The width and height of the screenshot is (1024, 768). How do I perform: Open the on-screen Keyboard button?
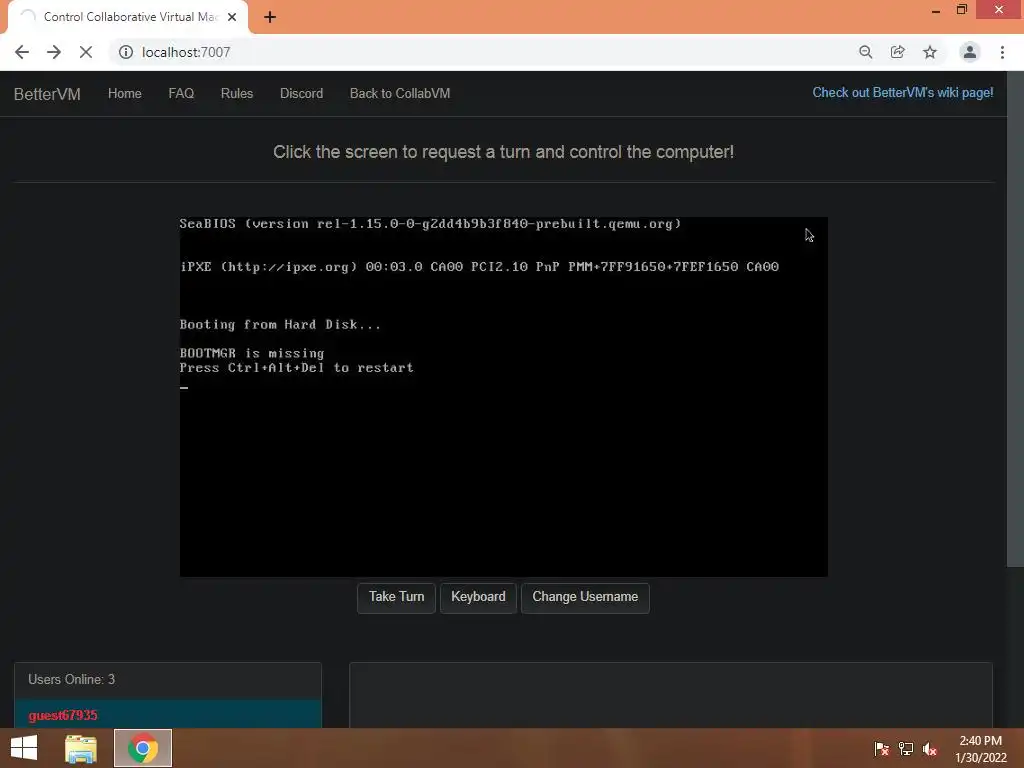click(478, 598)
